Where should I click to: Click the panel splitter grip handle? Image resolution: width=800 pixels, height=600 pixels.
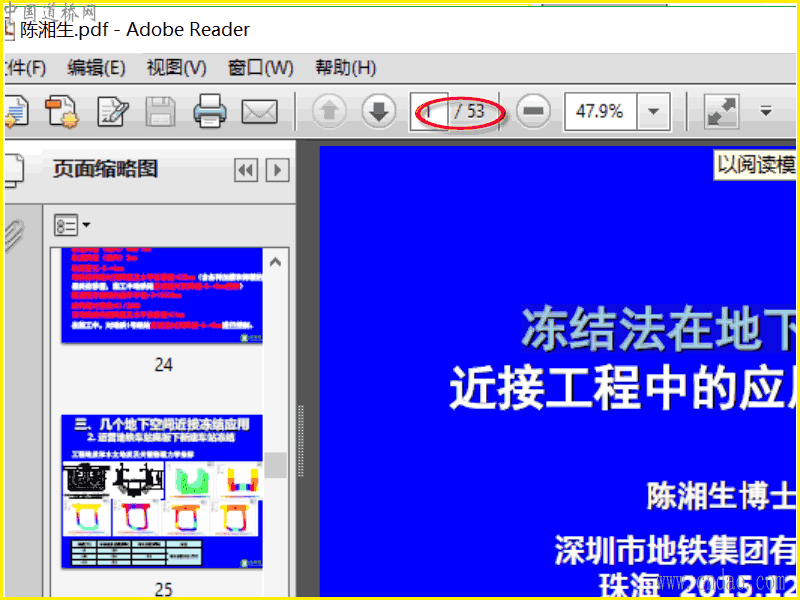coord(301,441)
